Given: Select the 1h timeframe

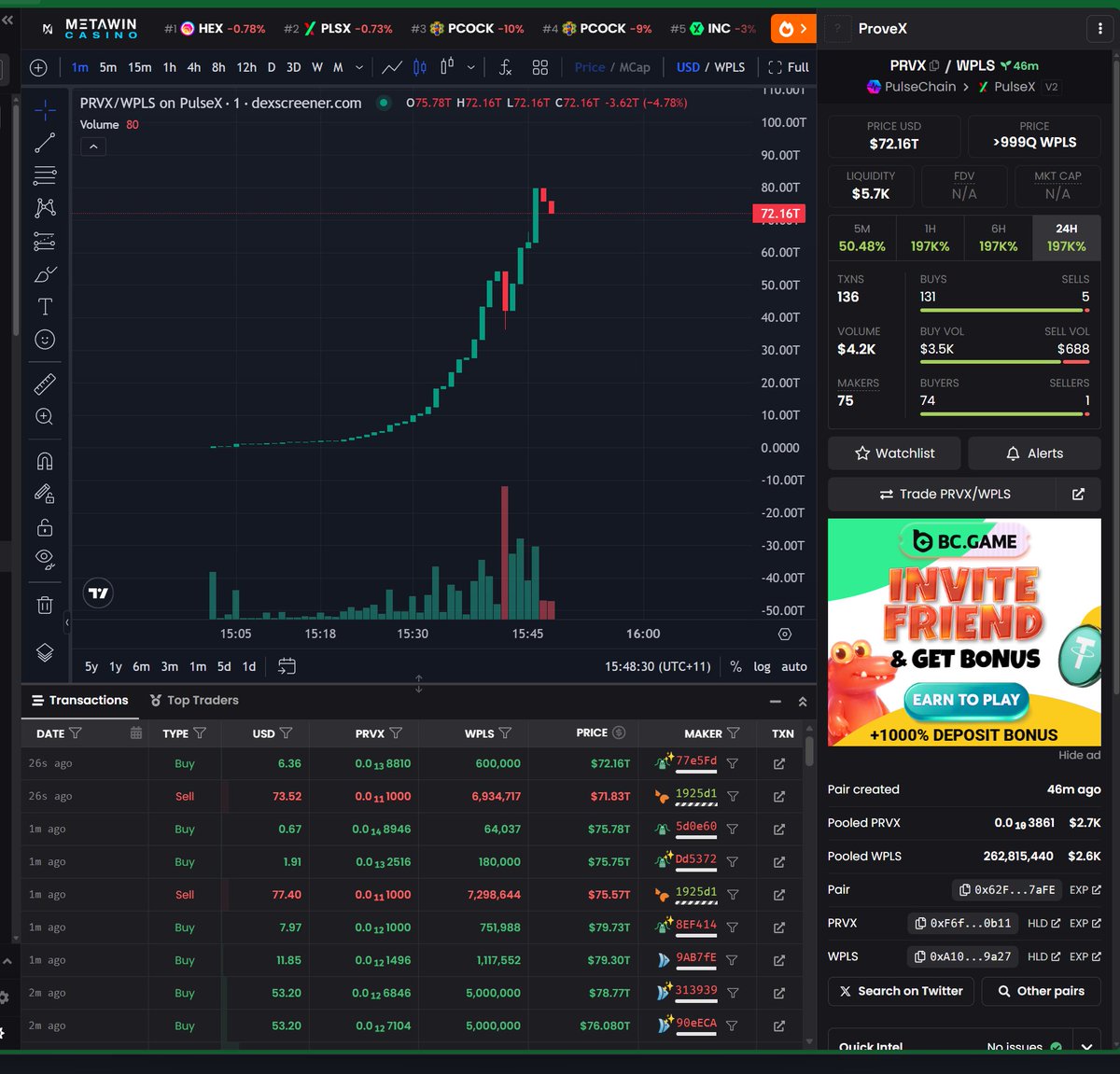Looking at the screenshot, I should point(169,67).
